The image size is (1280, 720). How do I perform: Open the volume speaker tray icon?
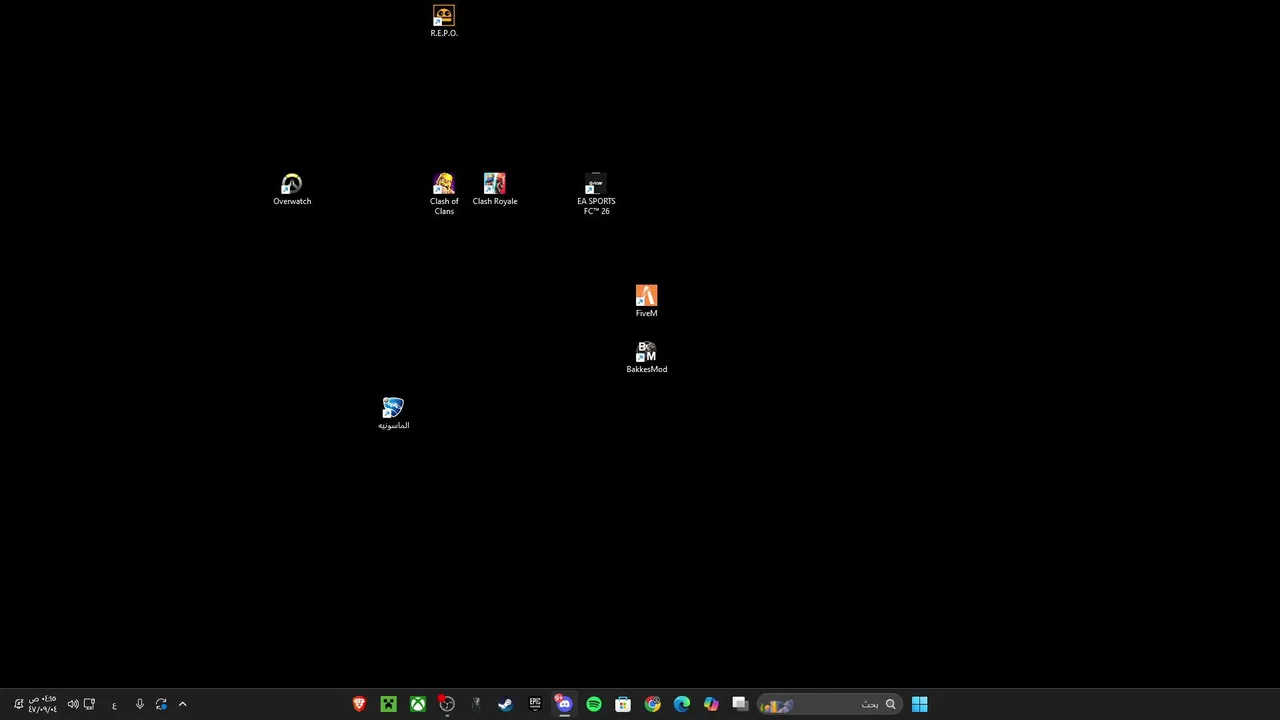pyautogui.click(x=73, y=704)
